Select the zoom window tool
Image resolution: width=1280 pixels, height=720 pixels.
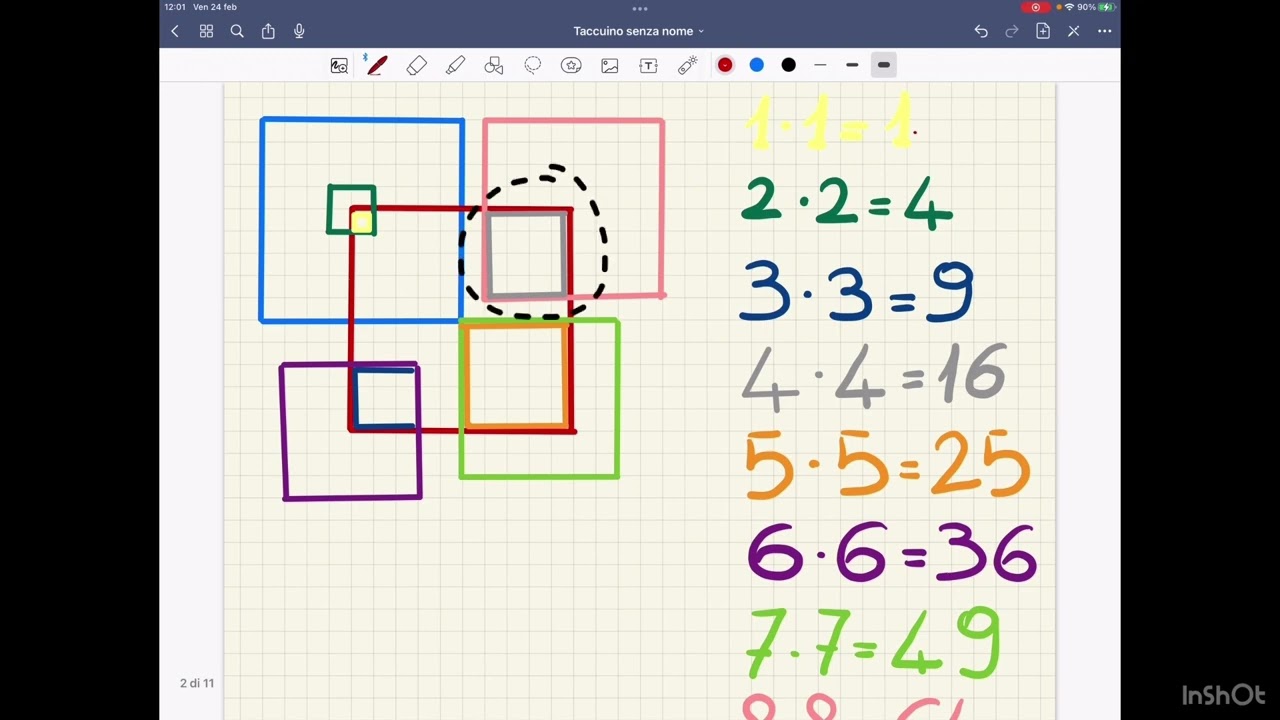pos(339,65)
